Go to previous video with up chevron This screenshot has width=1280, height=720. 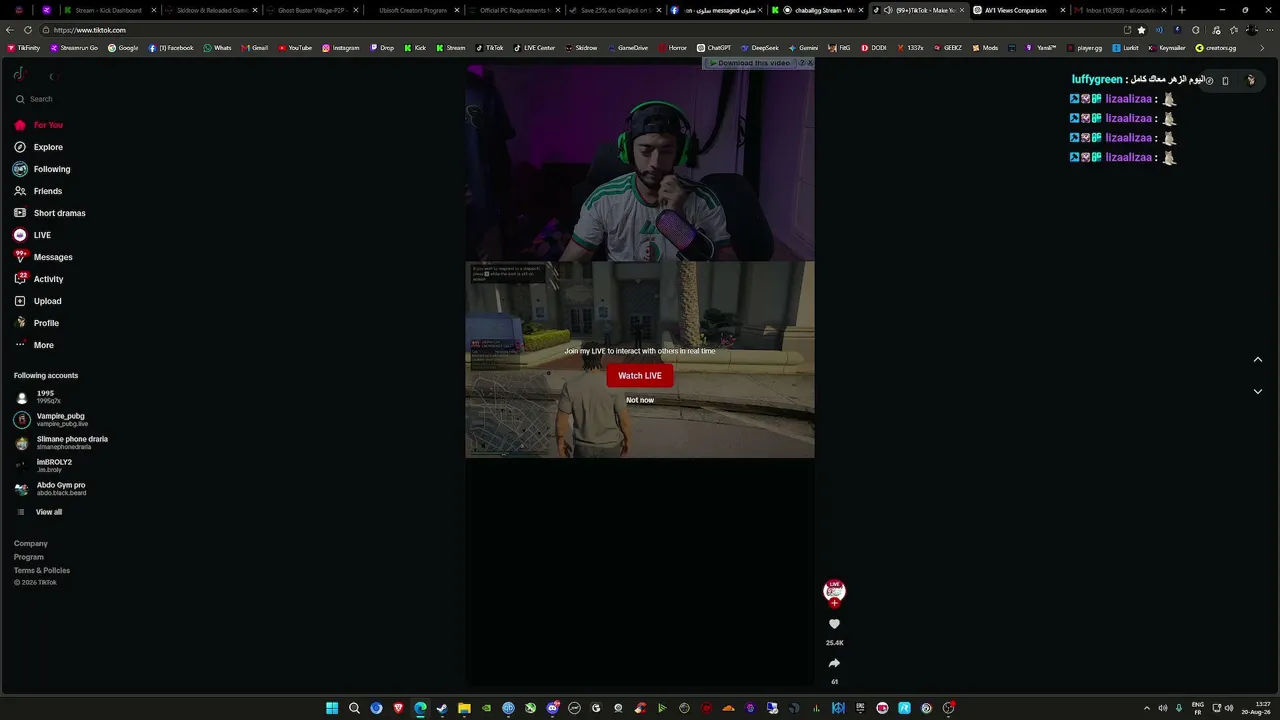[1258, 360]
